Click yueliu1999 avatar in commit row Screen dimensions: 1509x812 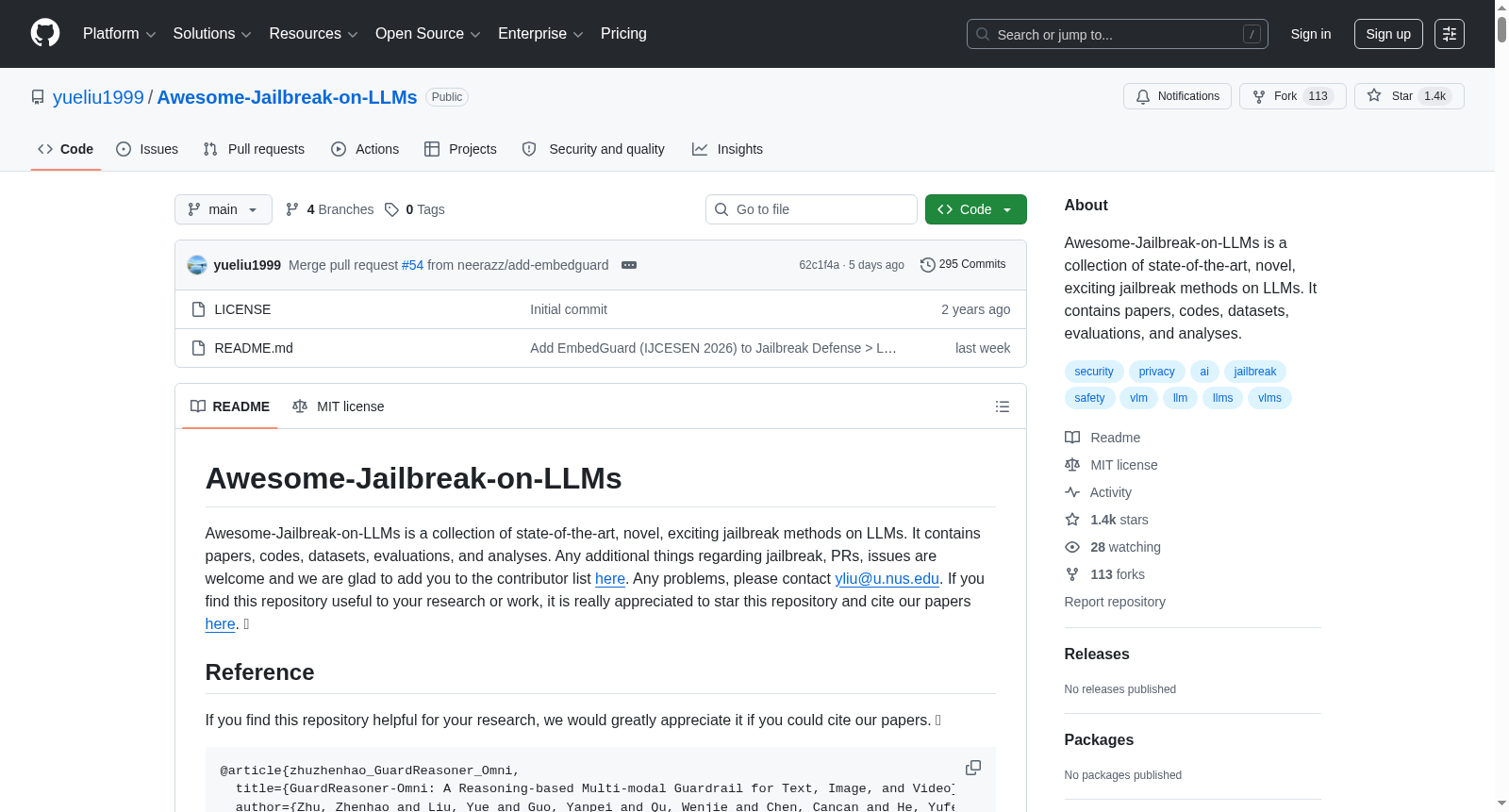coord(197,265)
